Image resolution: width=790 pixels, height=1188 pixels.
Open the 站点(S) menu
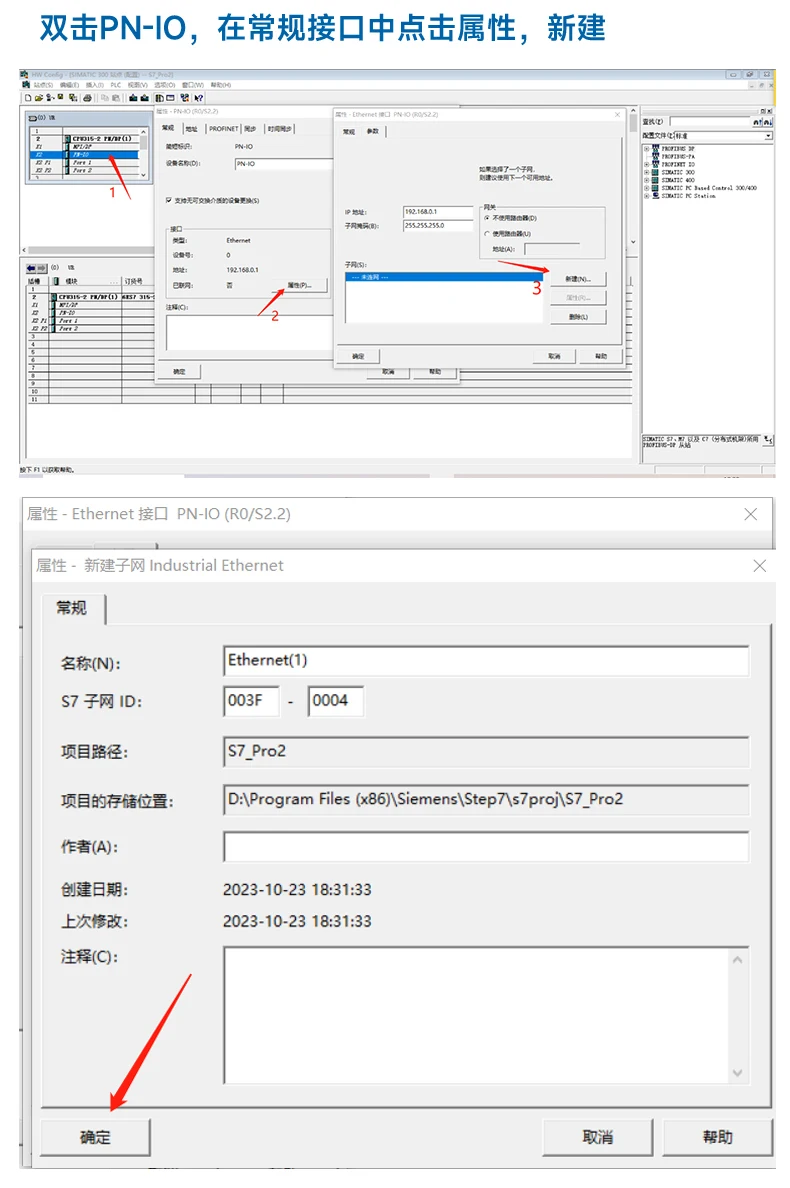tap(43, 85)
